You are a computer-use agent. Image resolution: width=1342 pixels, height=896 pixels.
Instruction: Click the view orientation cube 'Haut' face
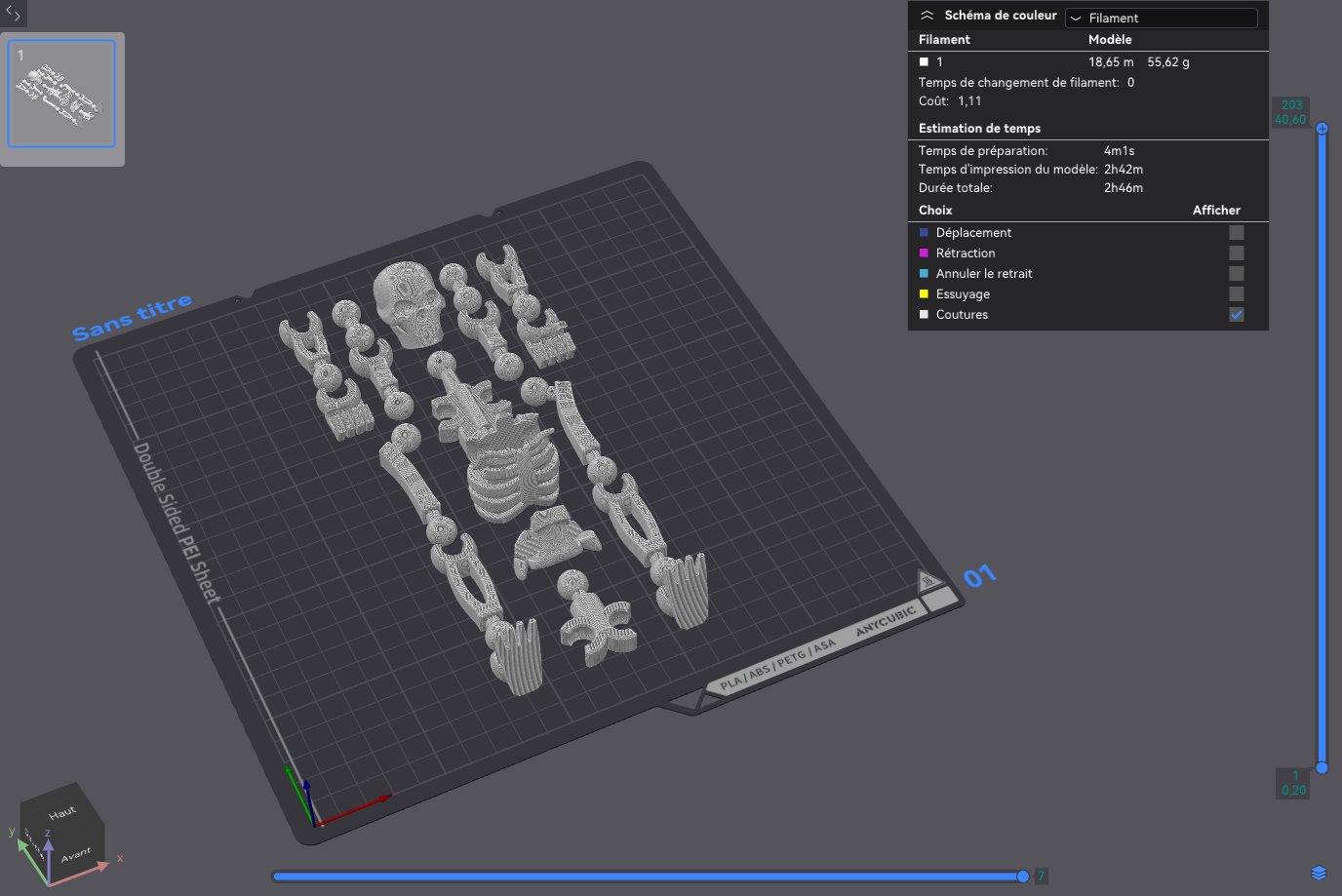point(61,811)
